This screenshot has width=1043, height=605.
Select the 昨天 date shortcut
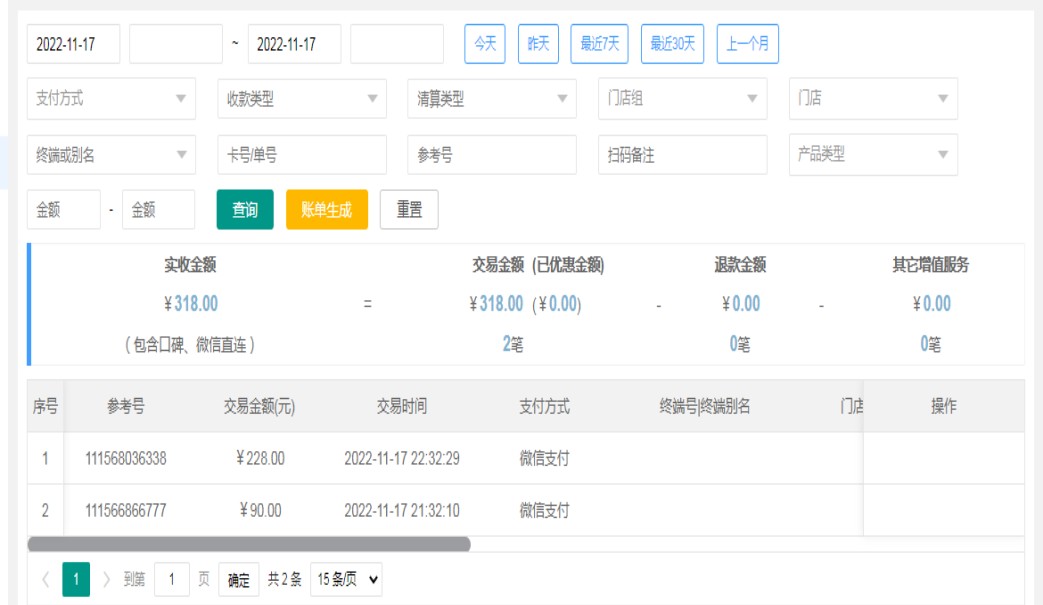(538, 44)
